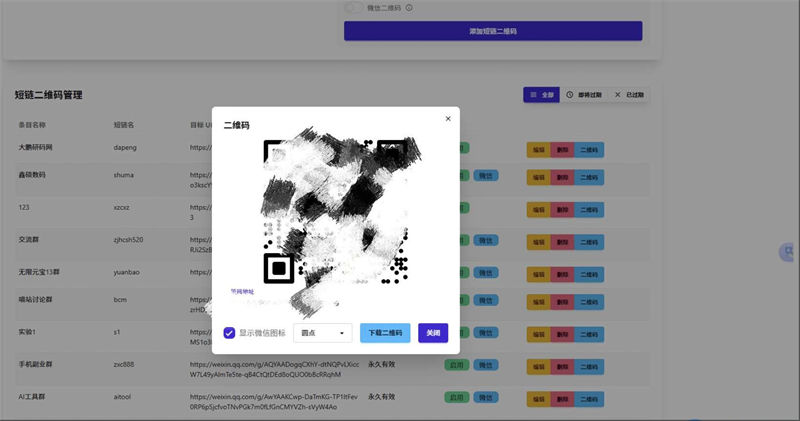
Task: Click 编辑 for the s1 row
Action: coord(539,335)
